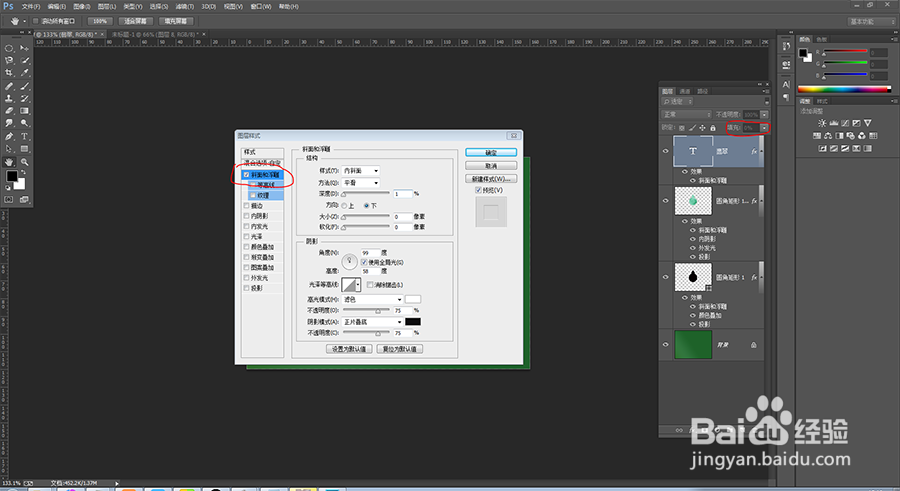The height and width of the screenshot is (491, 900).
Task: Select the Path Selection tool
Action: 9,149
